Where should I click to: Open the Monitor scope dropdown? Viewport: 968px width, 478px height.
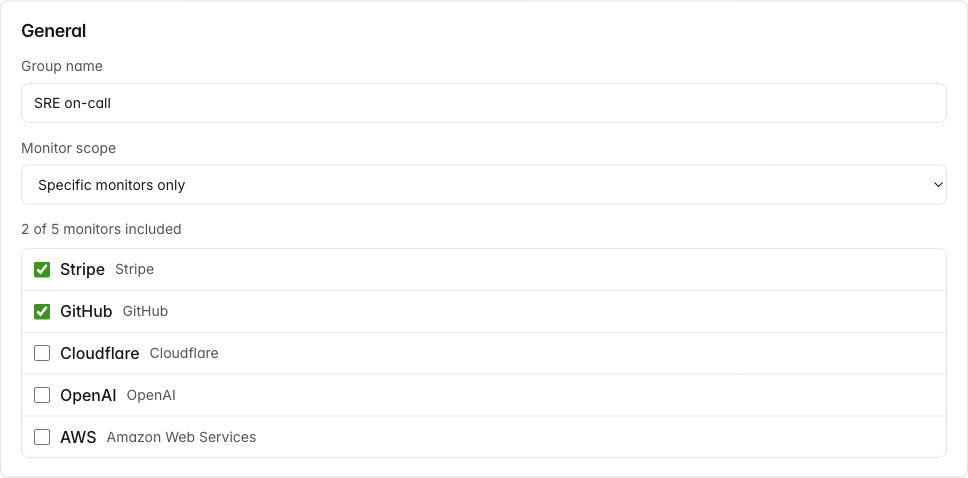click(x=483, y=185)
